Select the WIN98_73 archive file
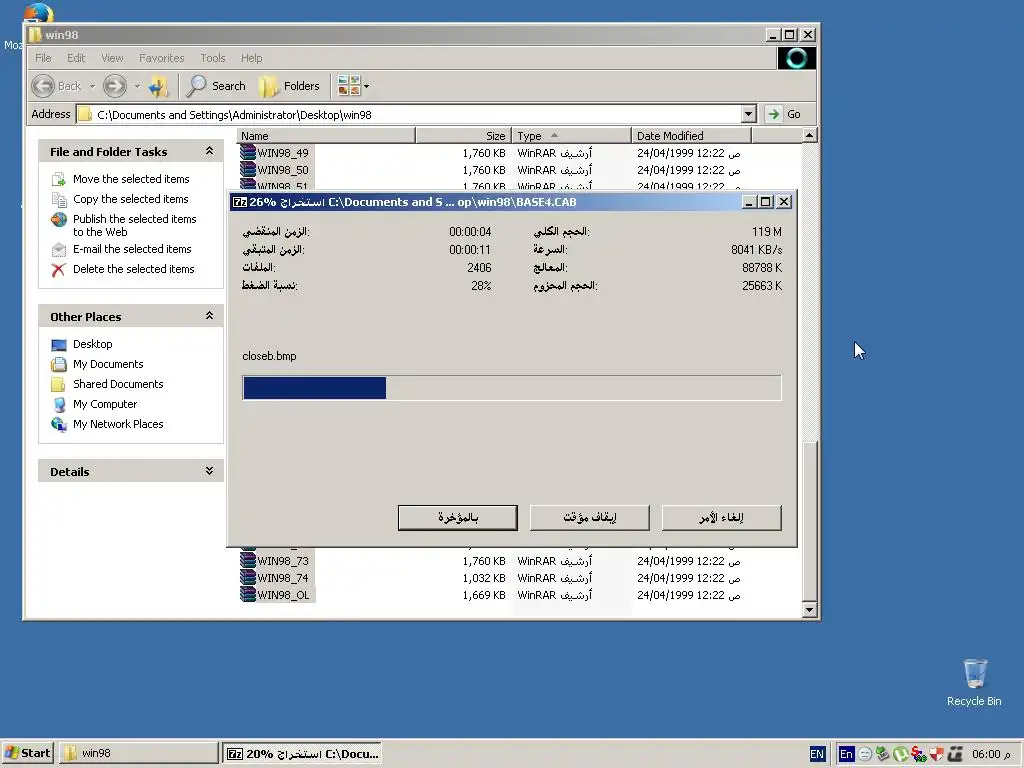Viewport: 1024px width, 768px height. click(282, 561)
